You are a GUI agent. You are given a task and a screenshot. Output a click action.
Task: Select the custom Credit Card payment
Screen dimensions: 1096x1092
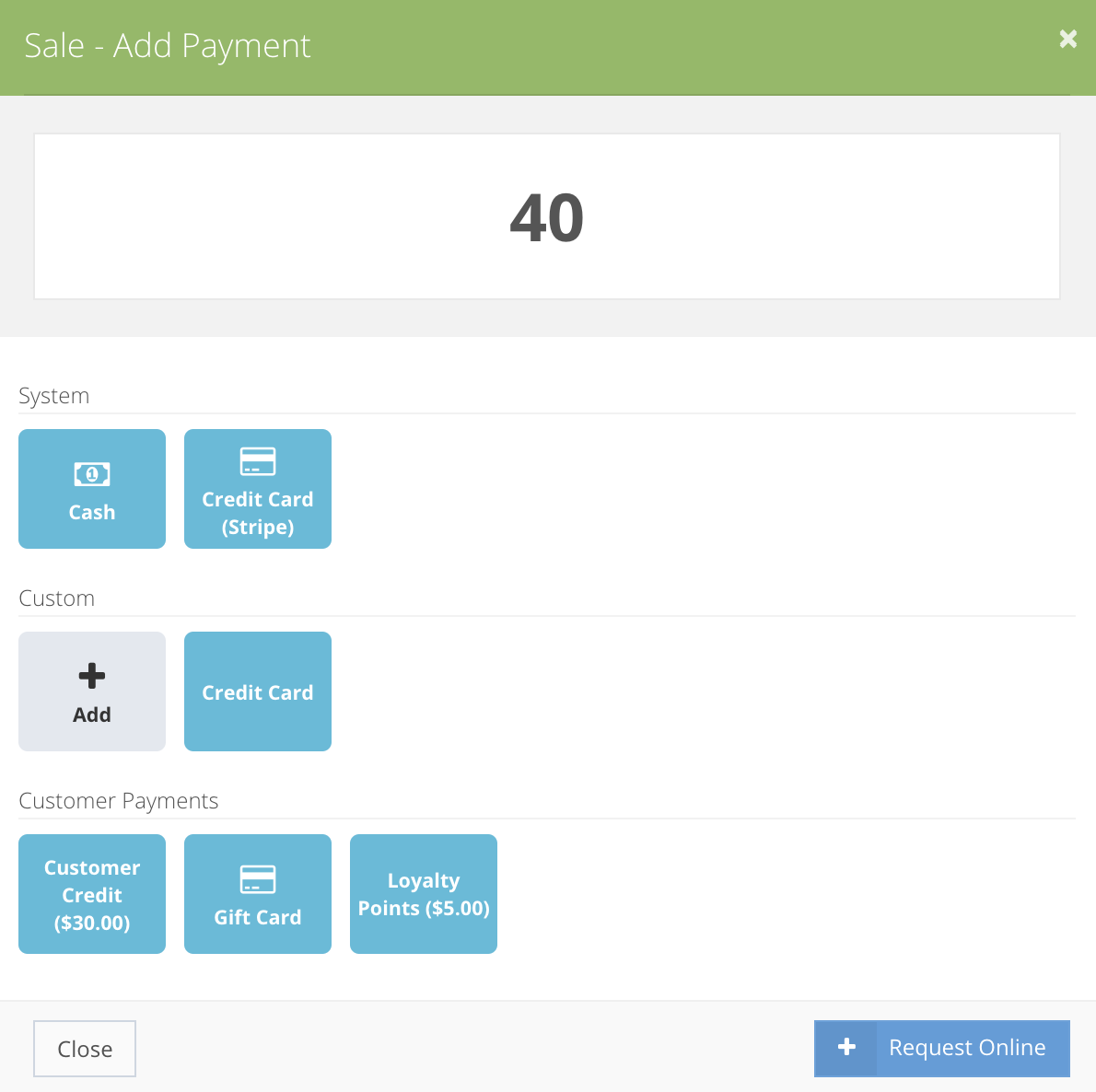[x=257, y=691]
